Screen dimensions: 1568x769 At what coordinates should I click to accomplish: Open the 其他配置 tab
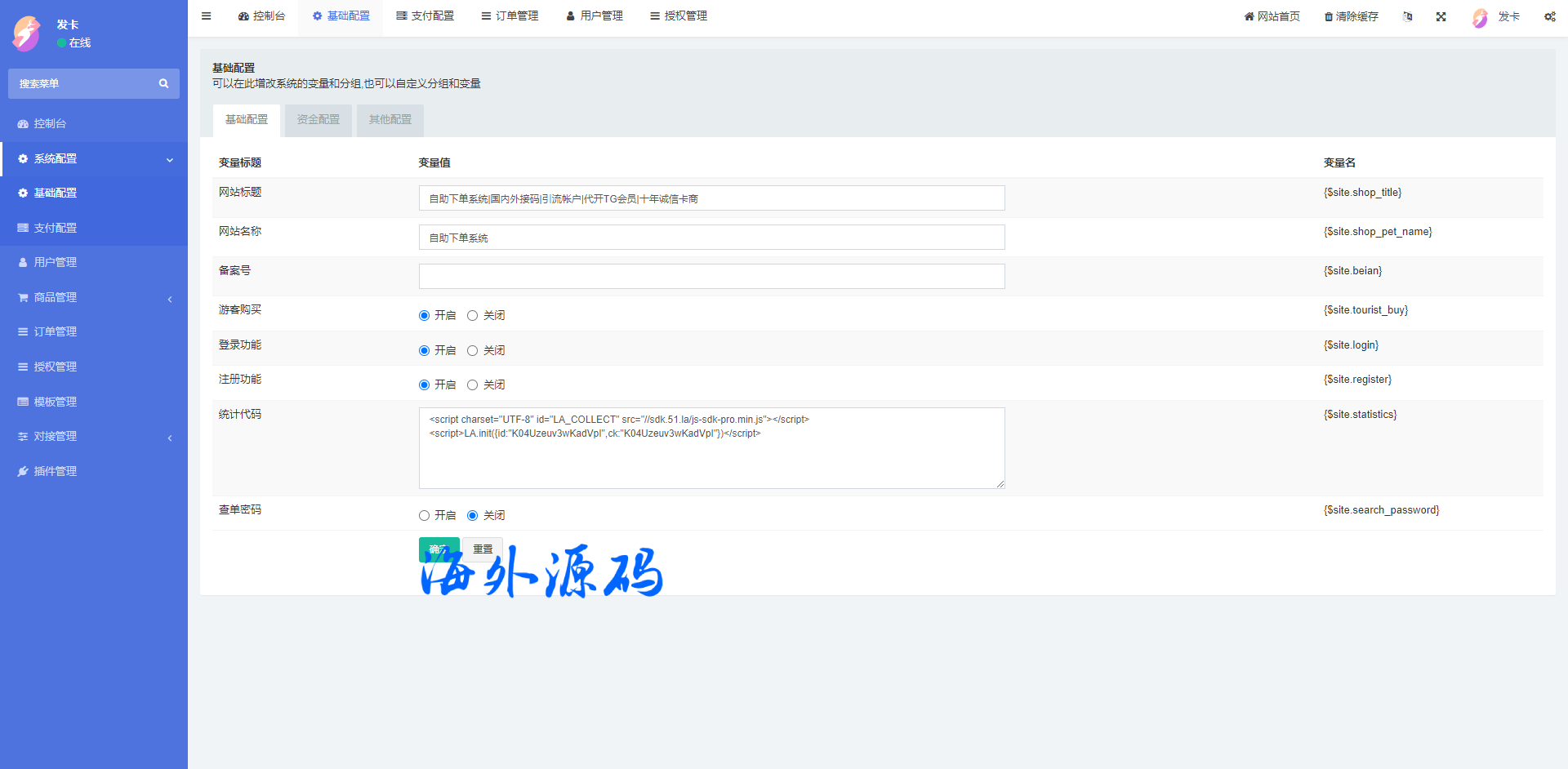(x=390, y=120)
